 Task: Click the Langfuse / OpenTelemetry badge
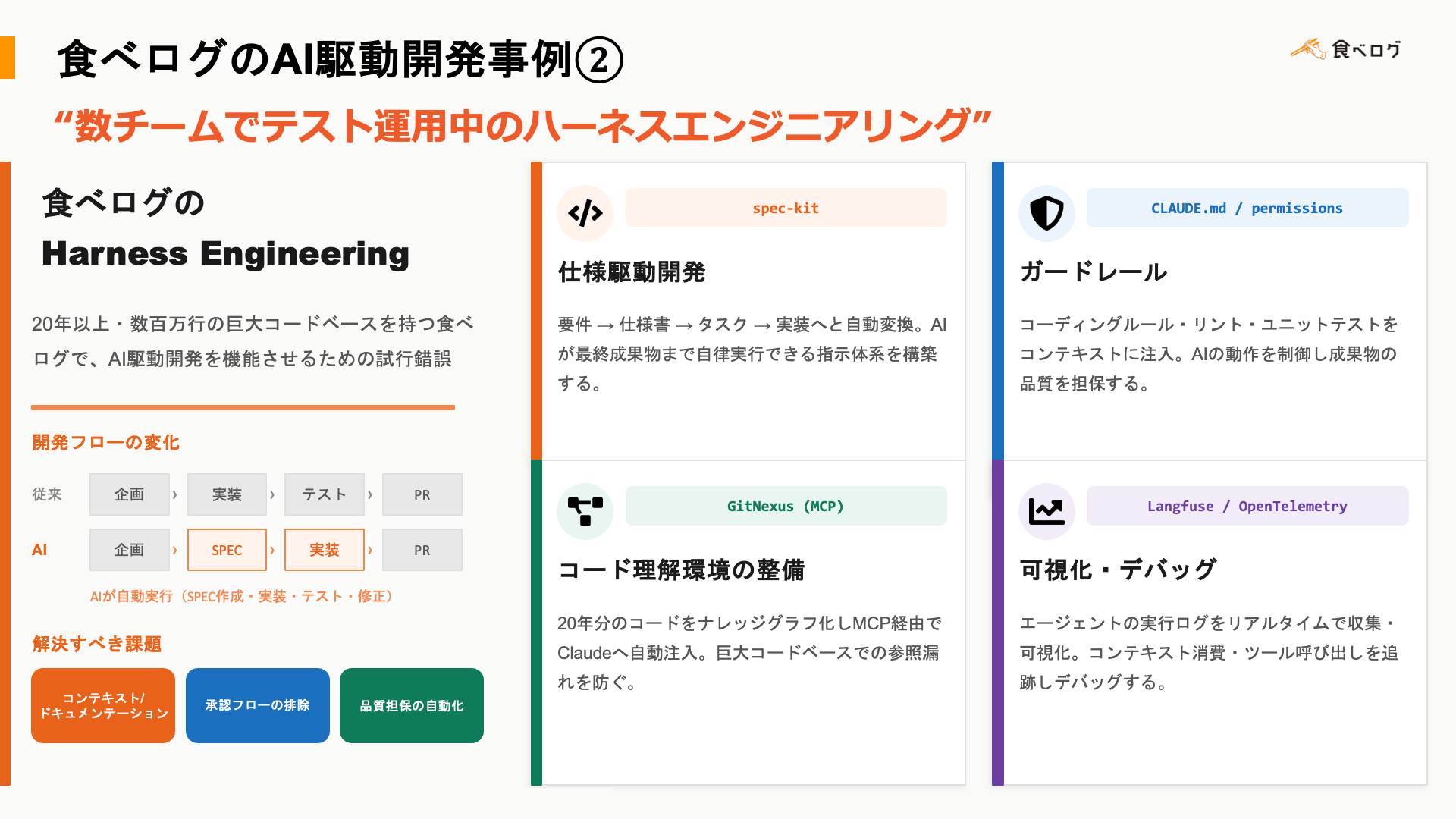click(x=1247, y=506)
